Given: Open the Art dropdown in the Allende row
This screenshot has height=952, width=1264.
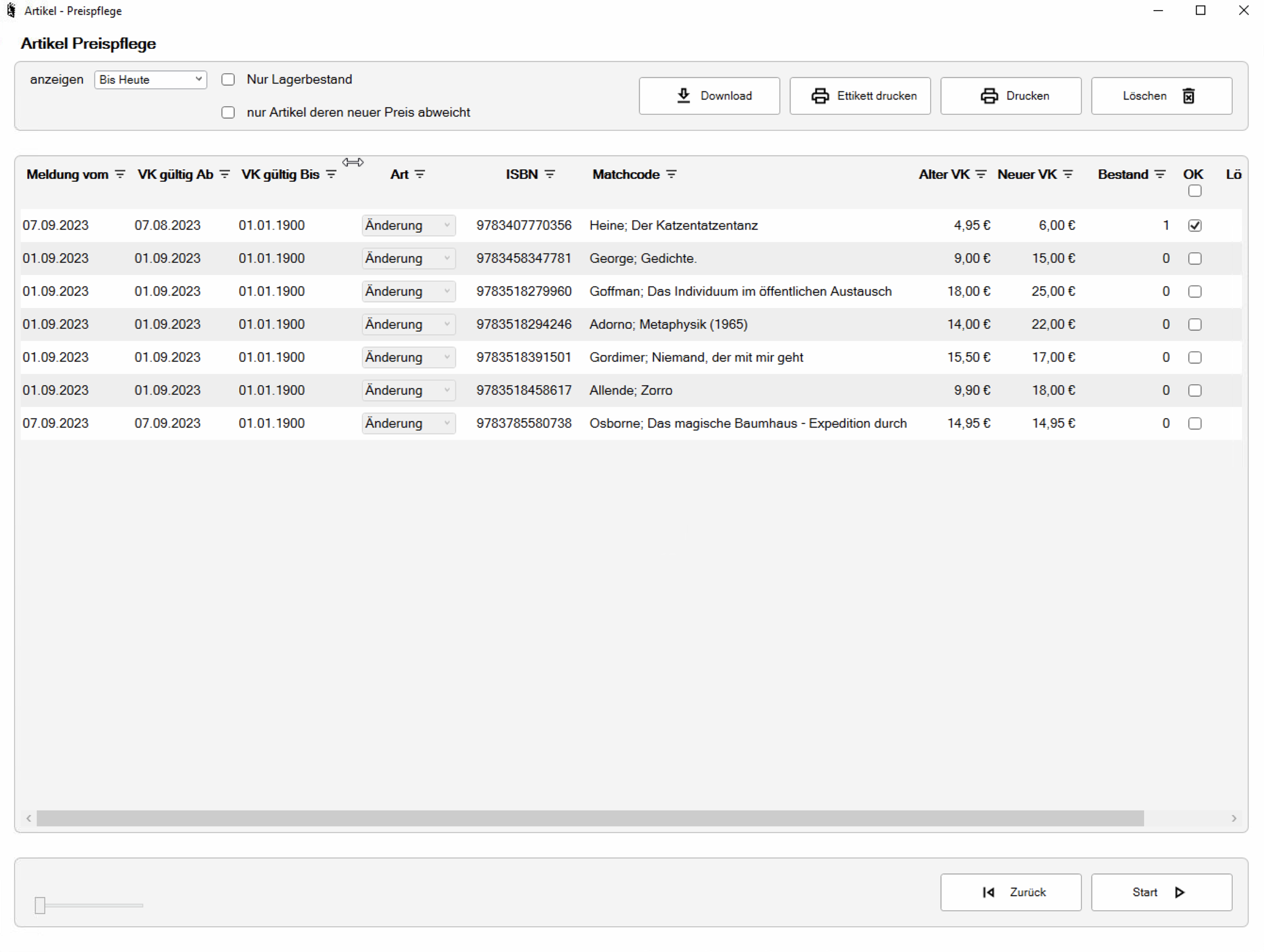Looking at the screenshot, I should 408,391.
